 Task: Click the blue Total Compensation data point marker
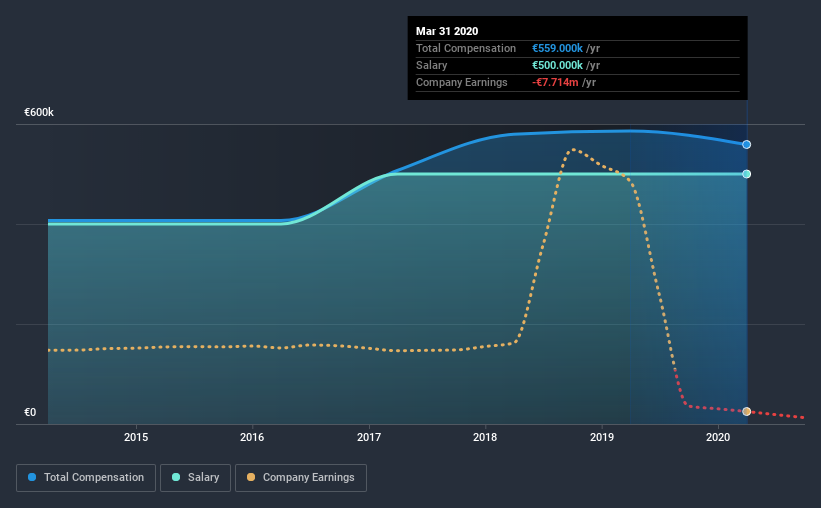click(747, 145)
